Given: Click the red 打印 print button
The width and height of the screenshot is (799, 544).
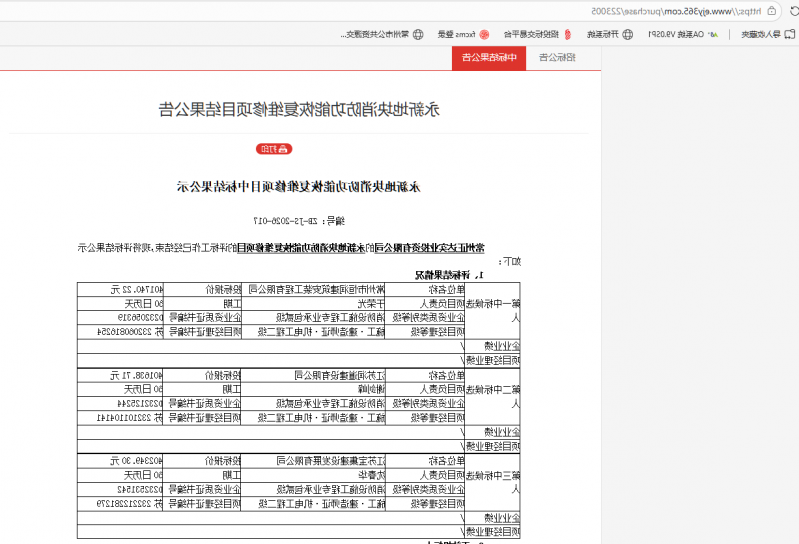Looking at the screenshot, I should [274, 149].
